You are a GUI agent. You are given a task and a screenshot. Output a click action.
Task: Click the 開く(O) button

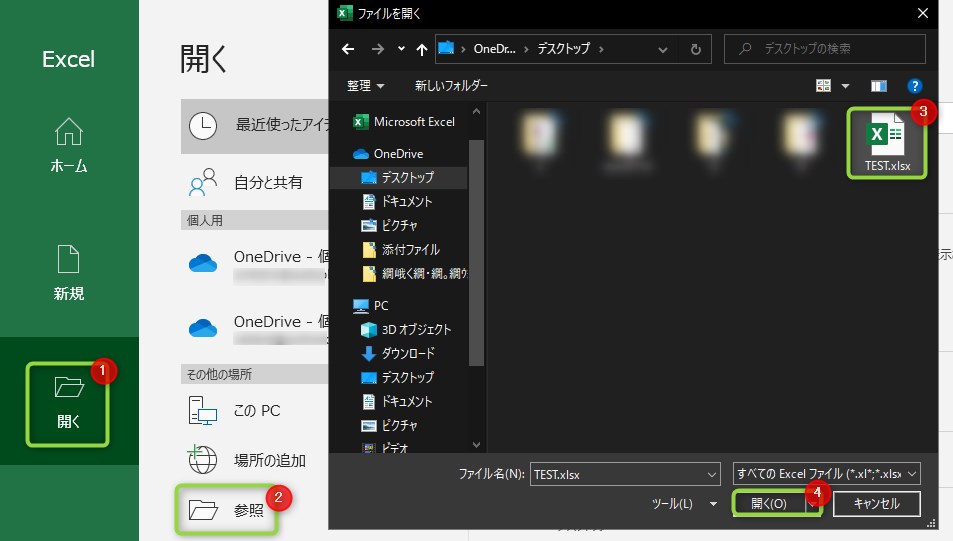pyautogui.click(x=769, y=503)
